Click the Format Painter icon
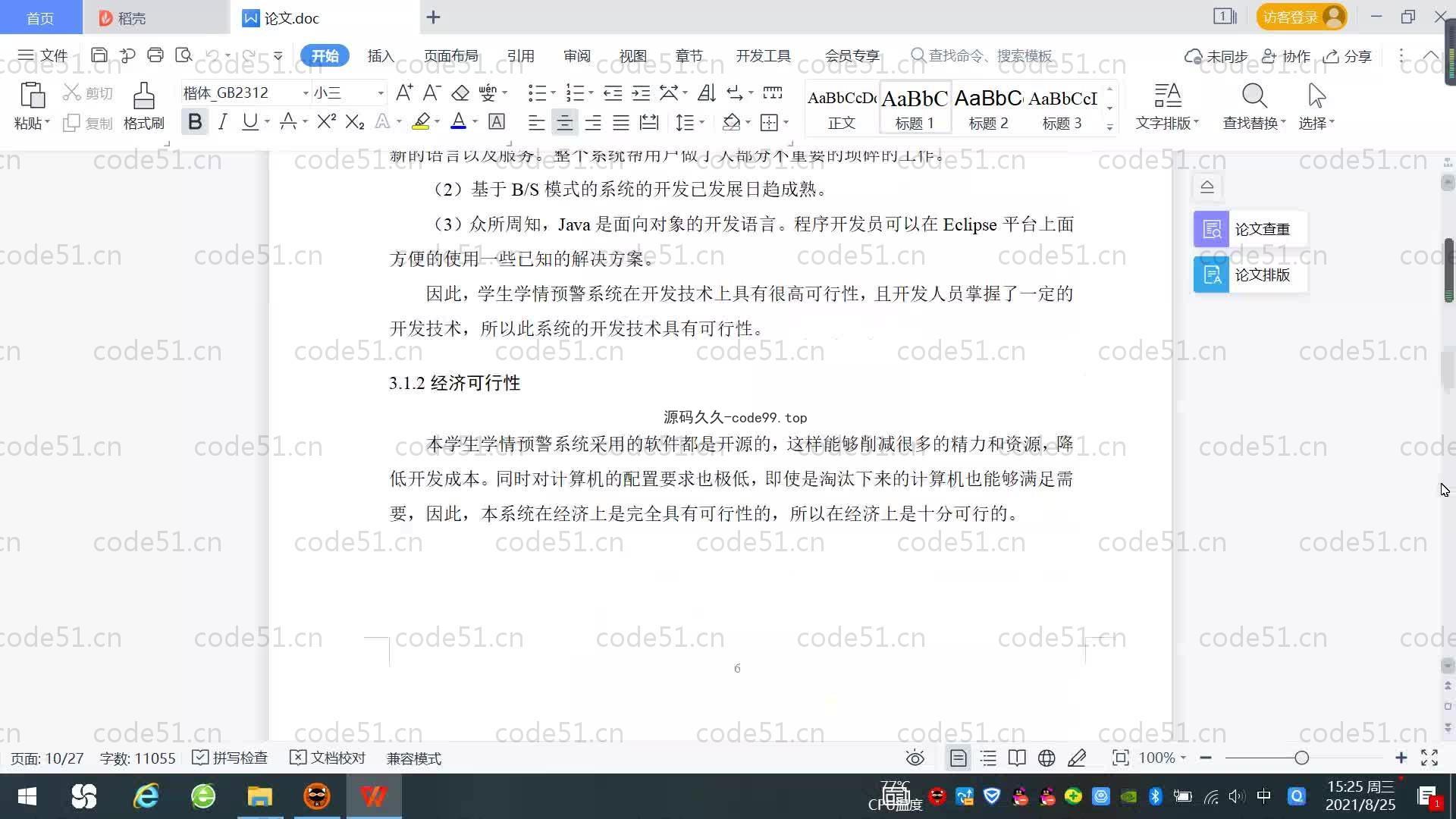 [143, 96]
